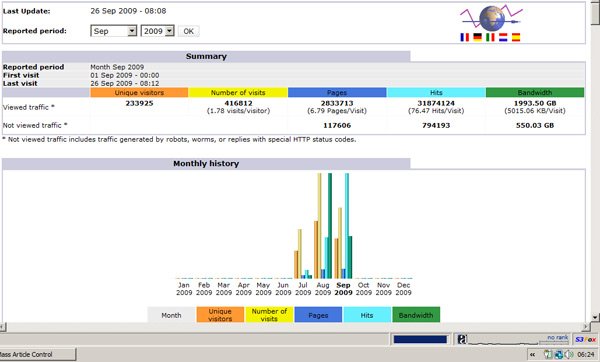Click the bold Sep 2009 chart label
The height and width of the screenshot is (362, 600).
pyautogui.click(x=343, y=289)
